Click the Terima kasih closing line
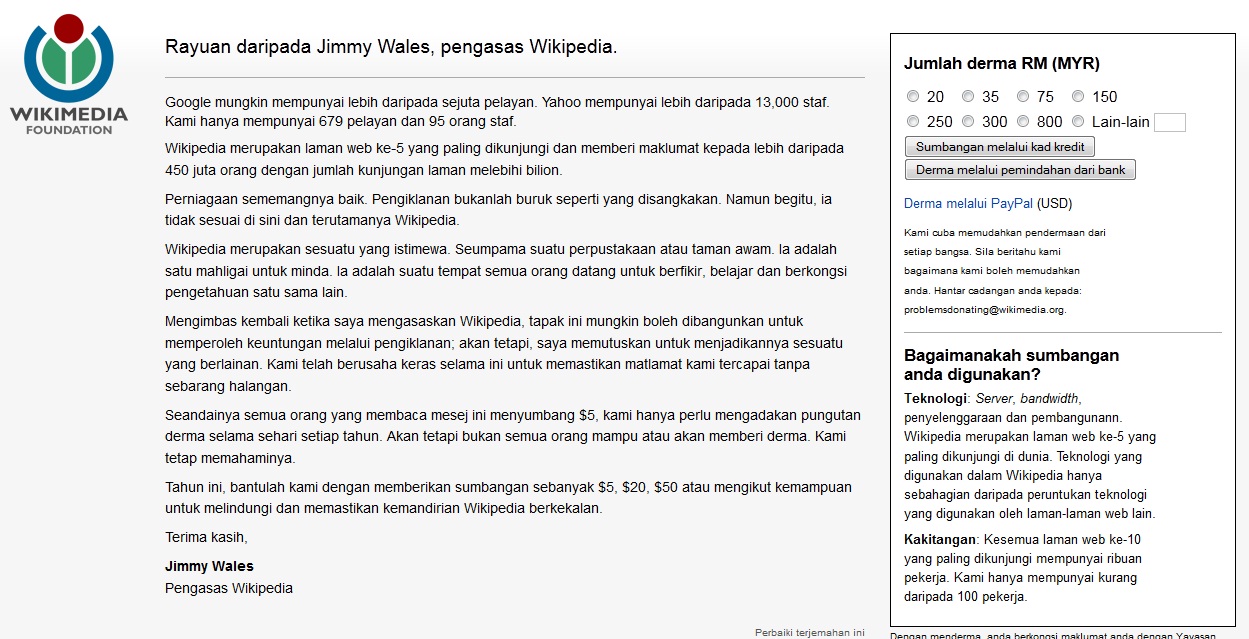The height and width of the screenshot is (639, 1249). pos(206,537)
